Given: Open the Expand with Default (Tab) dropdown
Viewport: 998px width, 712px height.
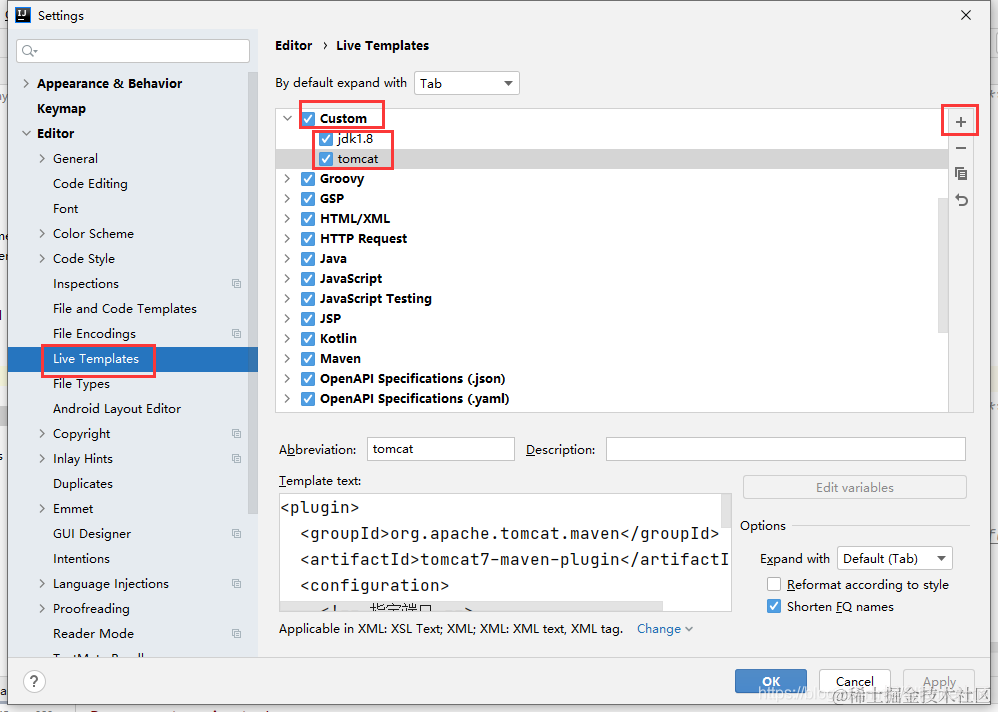Looking at the screenshot, I should 894,559.
